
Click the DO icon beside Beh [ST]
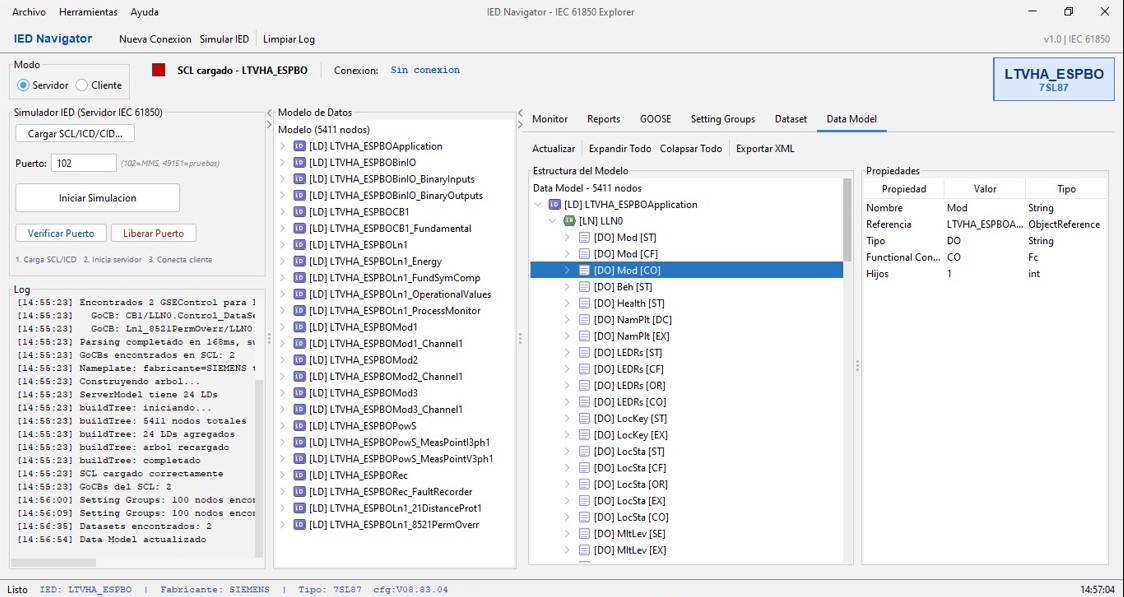(x=584, y=287)
